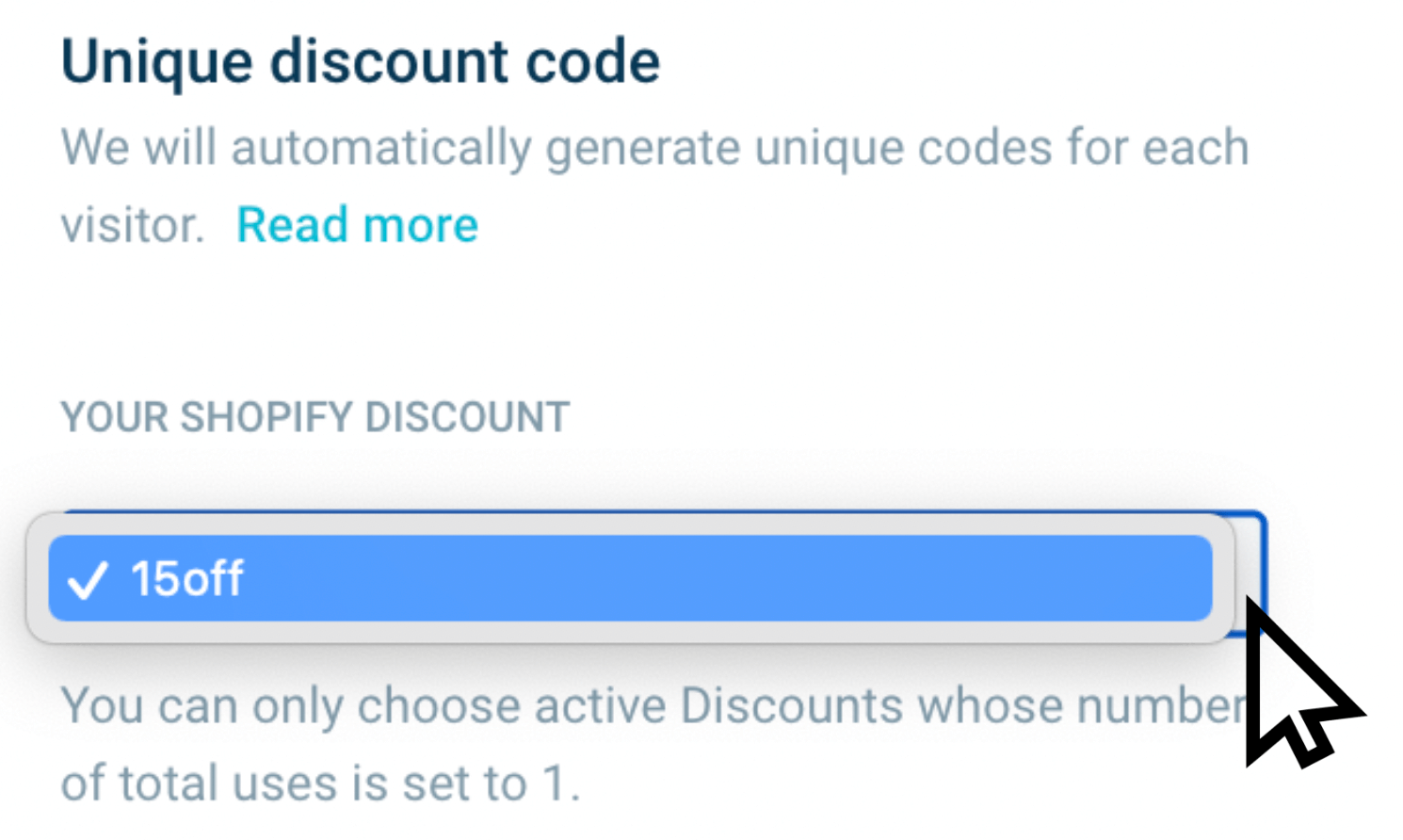
Task: Click the Unique discount code heading
Action: point(360,62)
